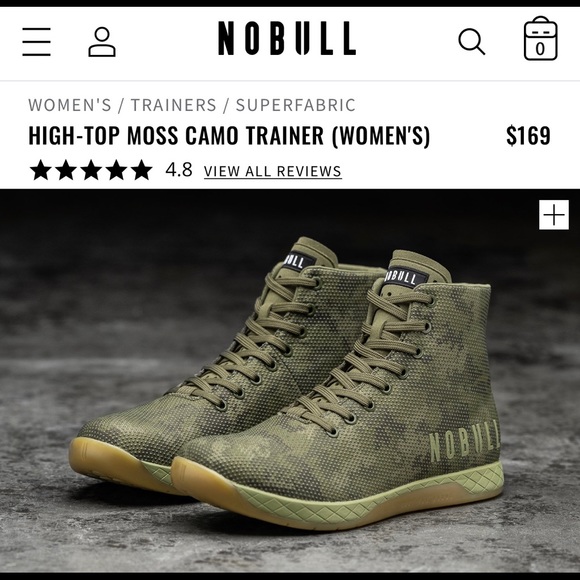Image resolution: width=580 pixels, height=580 pixels.
Task: Open search with the magnifier icon
Action: (x=472, y=41)
